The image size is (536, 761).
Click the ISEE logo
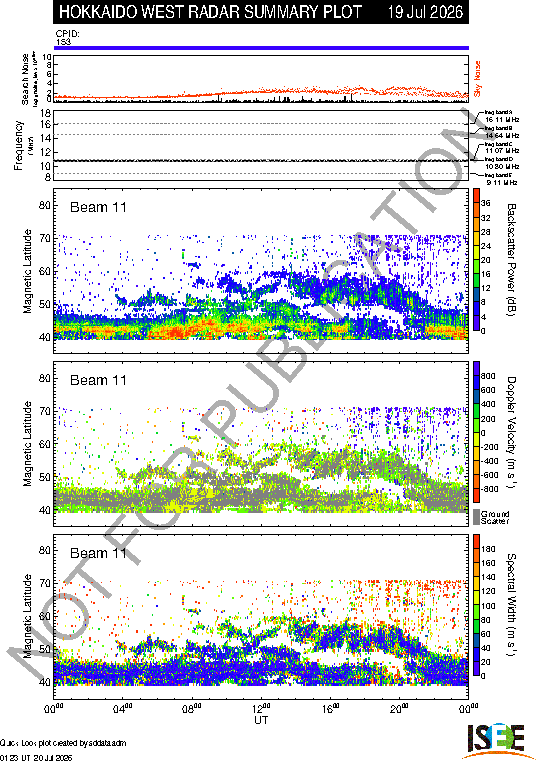495,741
